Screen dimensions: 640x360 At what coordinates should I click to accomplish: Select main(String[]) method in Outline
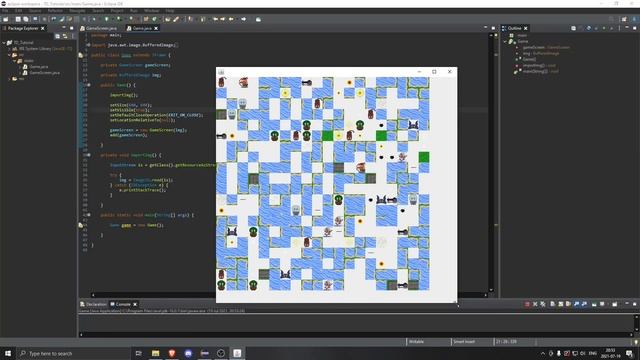click(x=540, y=71)
